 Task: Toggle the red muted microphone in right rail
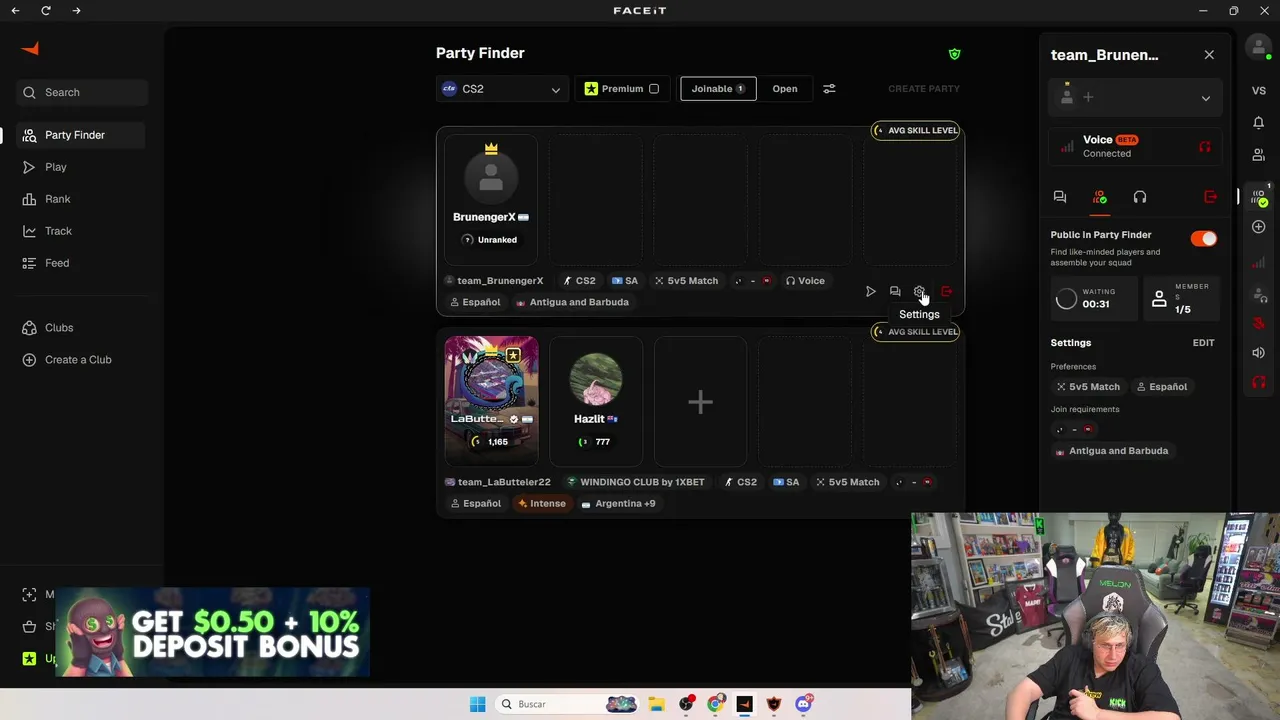[x=1259, y=323]
